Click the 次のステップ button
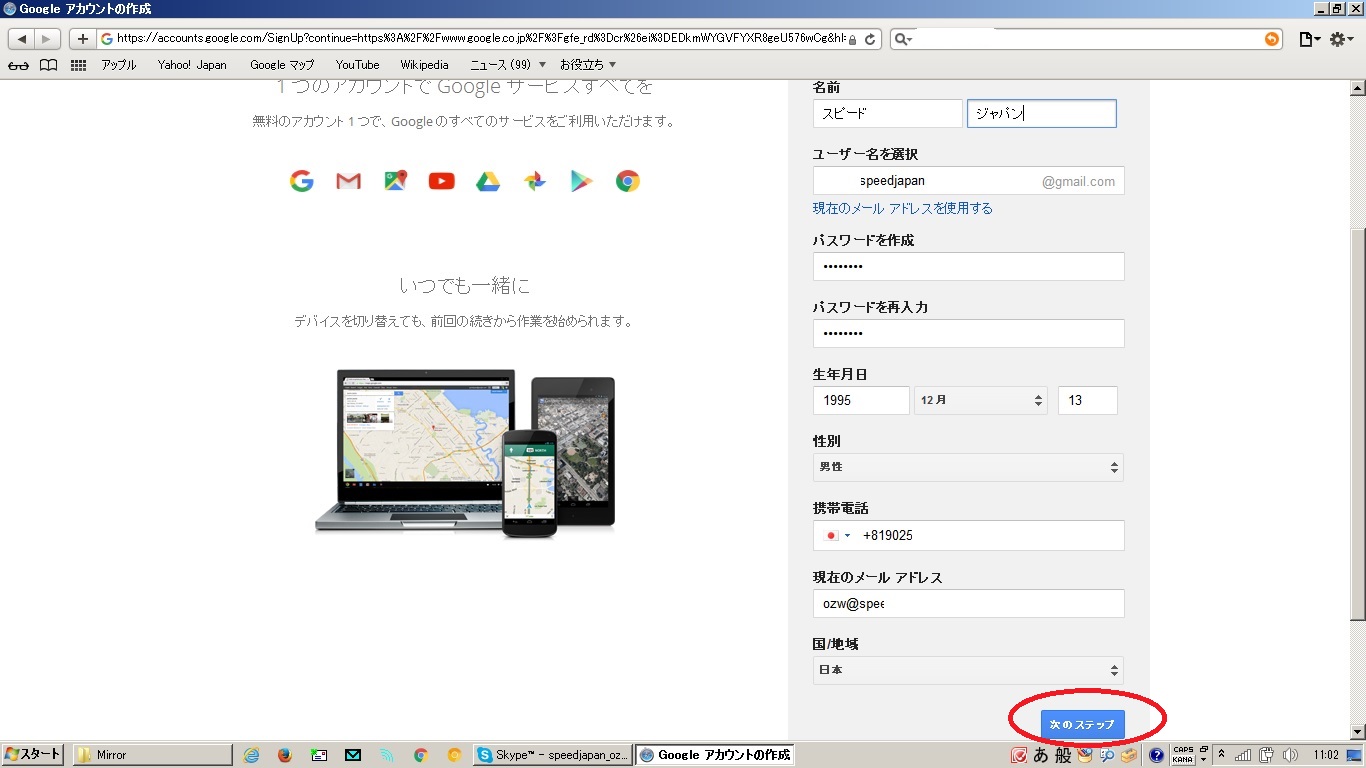1366x768 pixels. pos(1082,724)
